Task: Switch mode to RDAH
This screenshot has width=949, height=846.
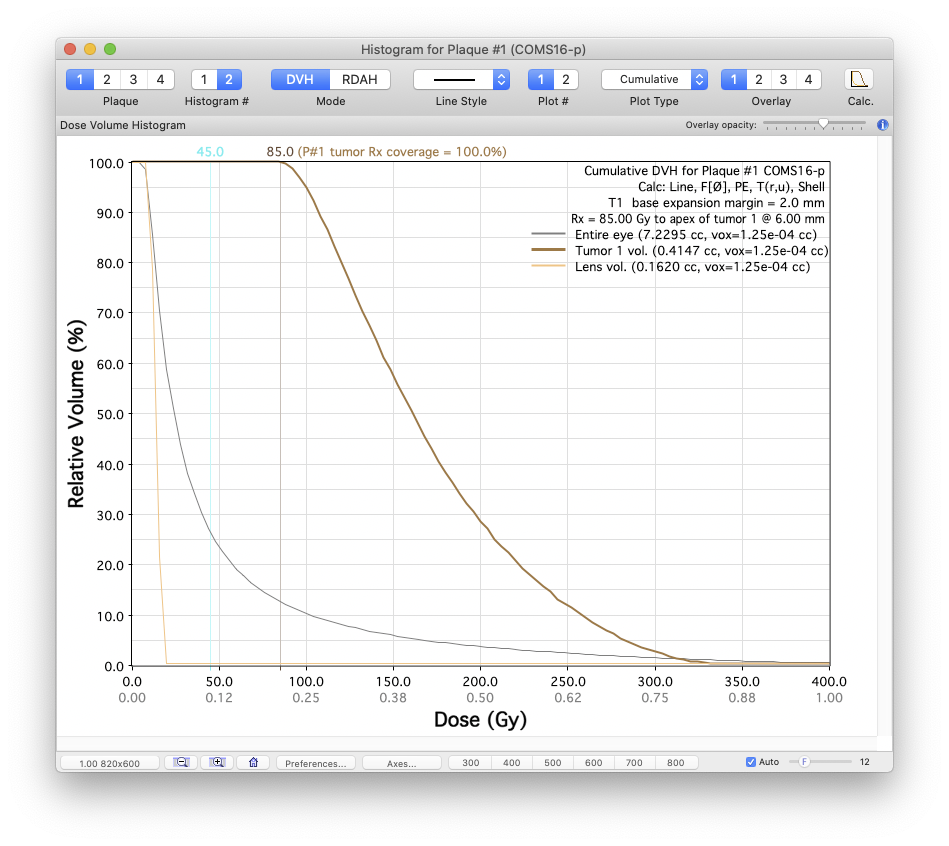Action: click(x=359, y=80)
